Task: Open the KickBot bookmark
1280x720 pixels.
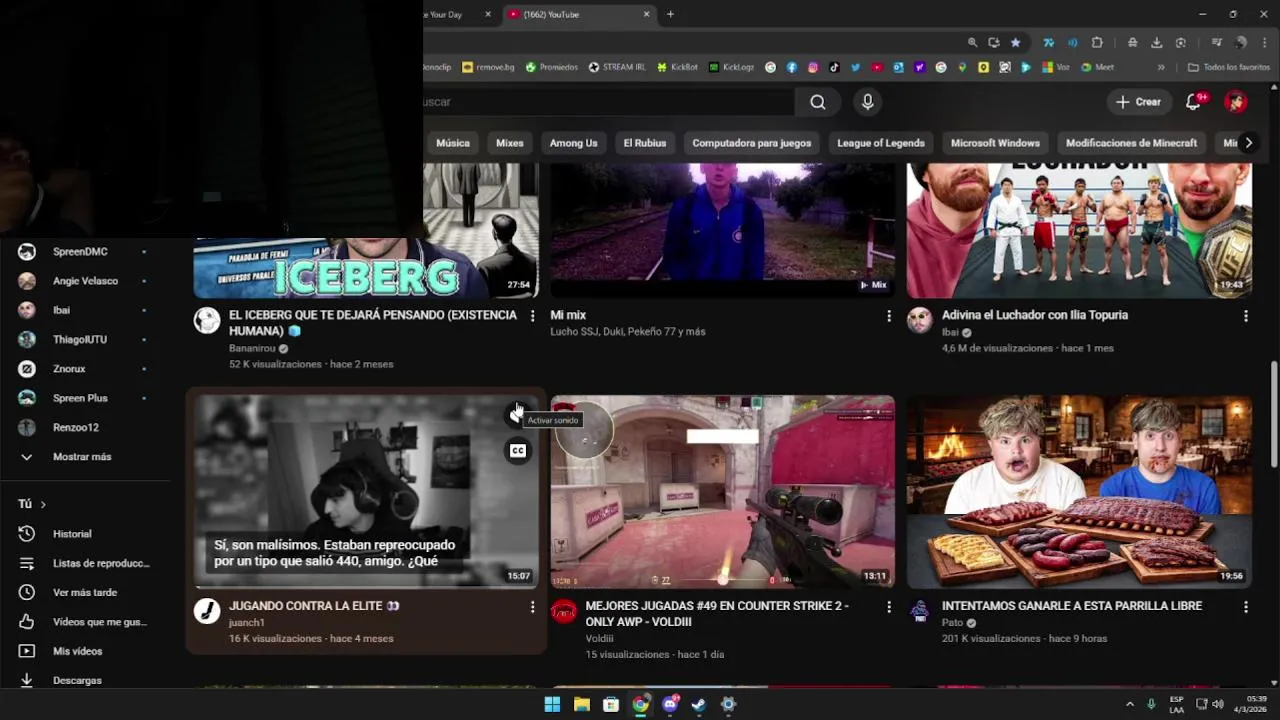Action: tap(677, 67)
